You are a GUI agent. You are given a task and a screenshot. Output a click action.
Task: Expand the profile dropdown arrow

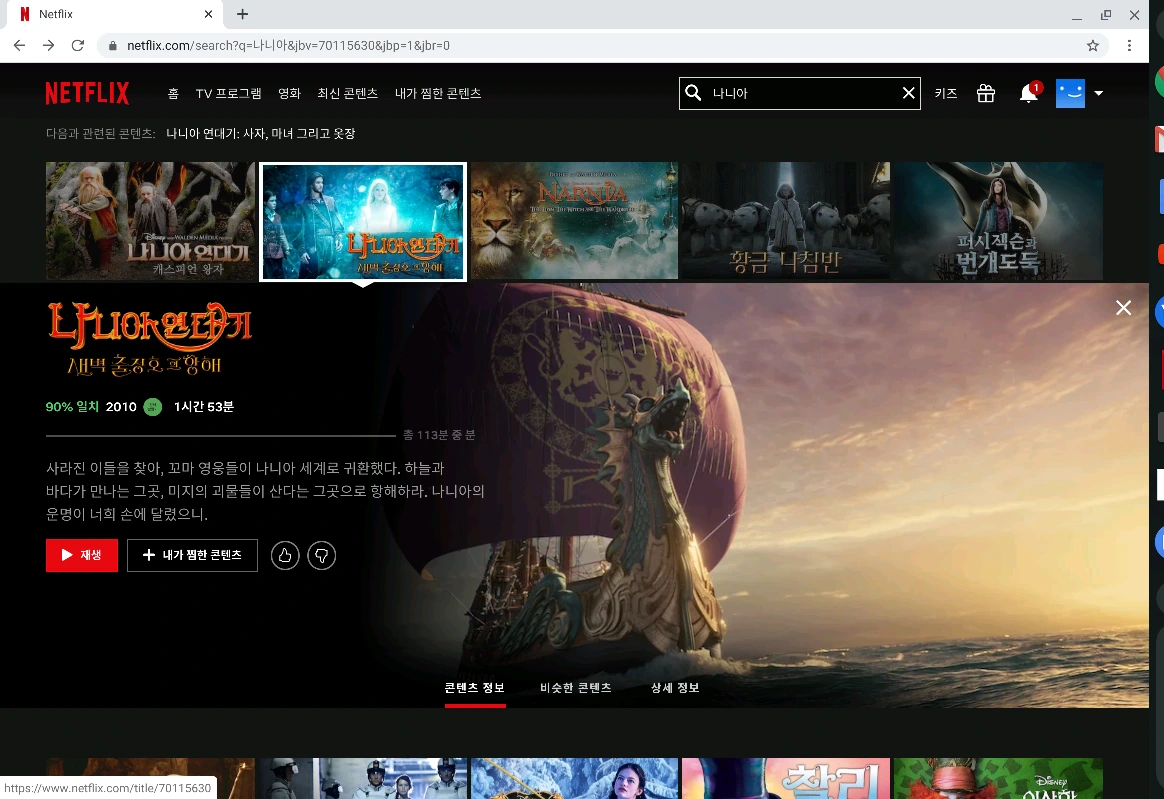1099,94
